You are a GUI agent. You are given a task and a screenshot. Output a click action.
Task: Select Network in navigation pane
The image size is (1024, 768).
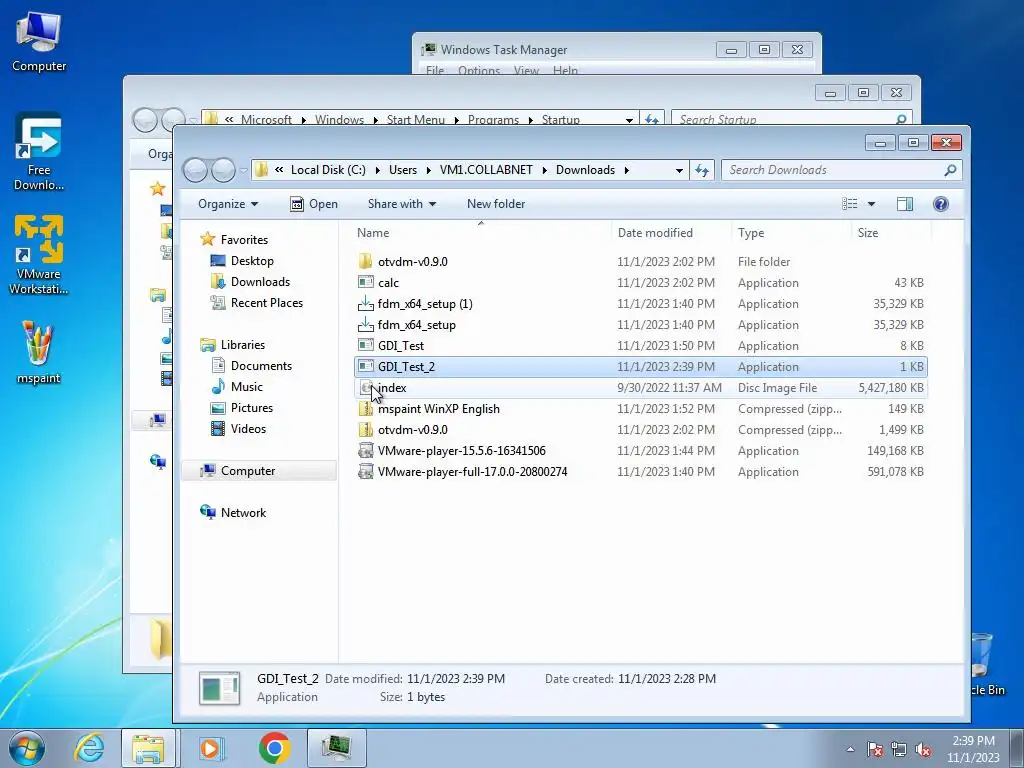243,513
